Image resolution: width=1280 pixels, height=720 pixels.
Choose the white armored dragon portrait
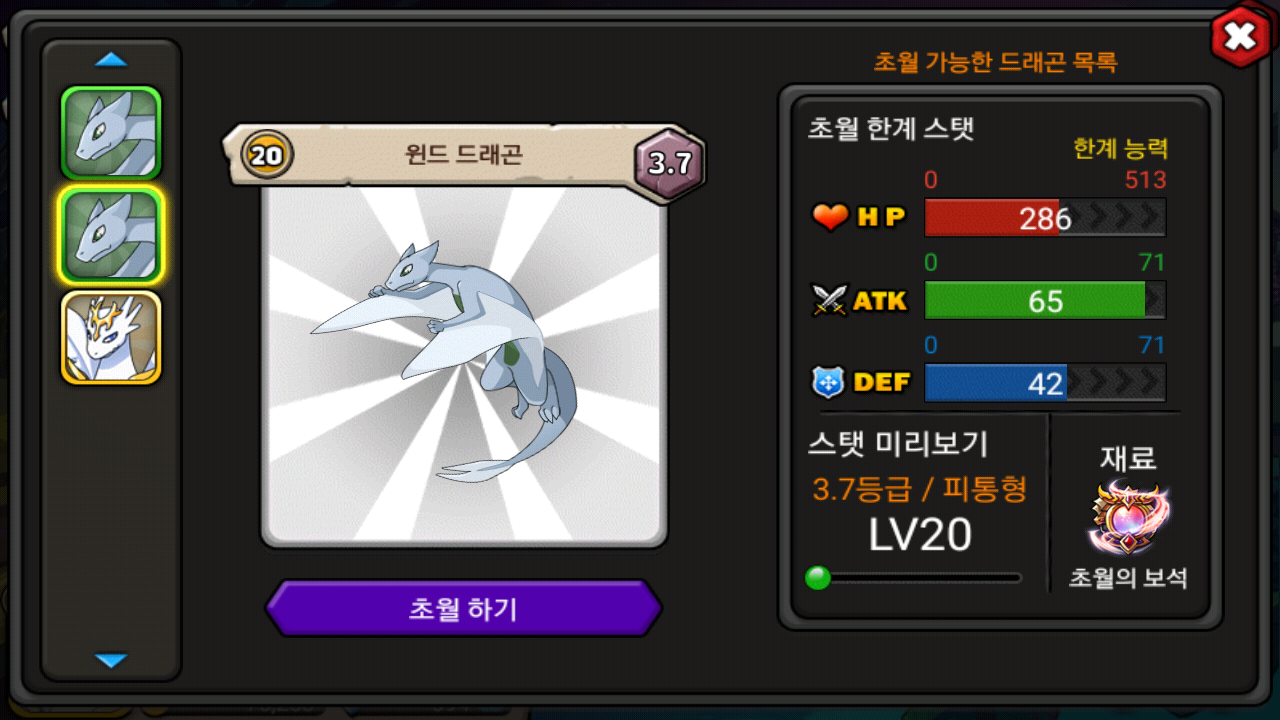point(111,338)
